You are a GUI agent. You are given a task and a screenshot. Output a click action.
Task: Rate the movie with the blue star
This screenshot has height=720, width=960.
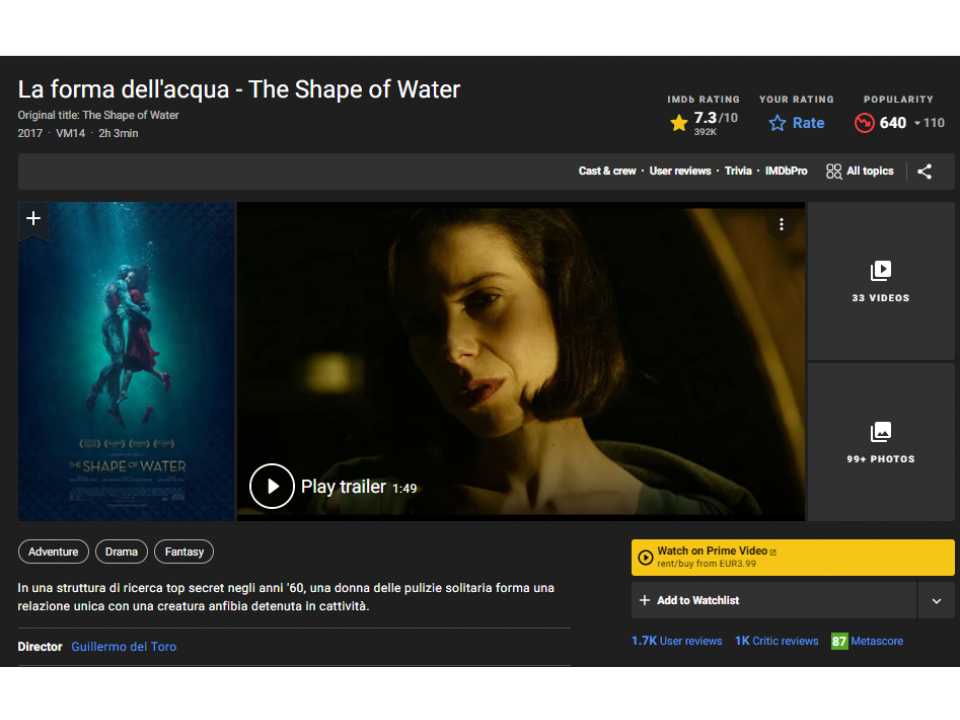[796, 123]
